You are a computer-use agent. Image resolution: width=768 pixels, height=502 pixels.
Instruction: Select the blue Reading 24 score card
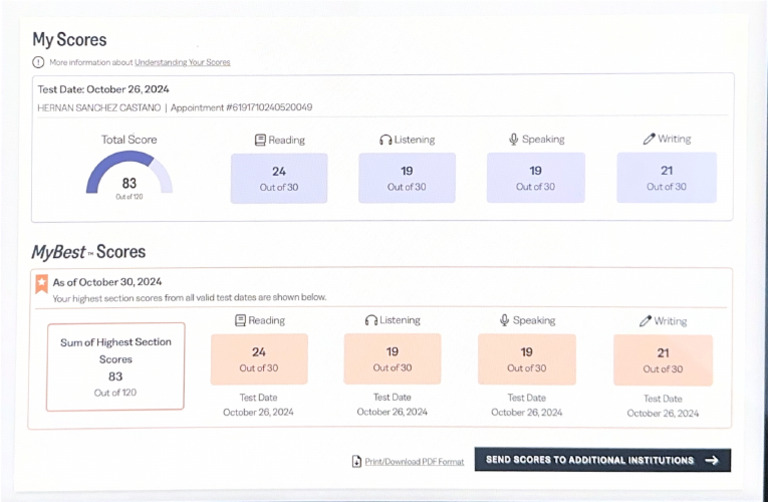click(279, 178)
